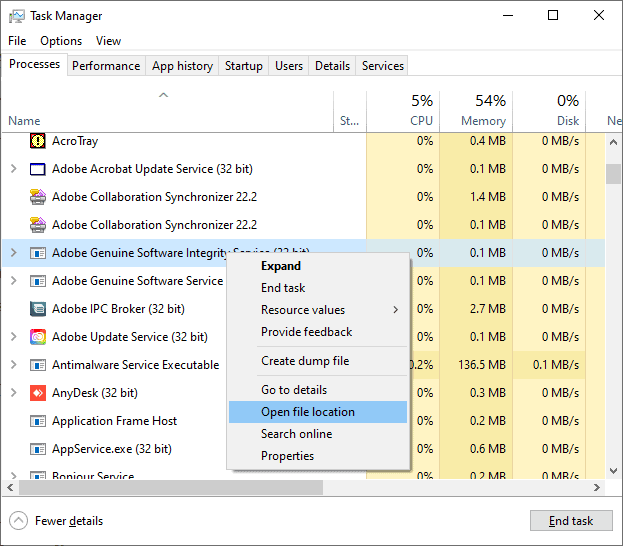Screen dimensions: 623x546
Task: Click the Application Frame Host icon
Action: 38,421
